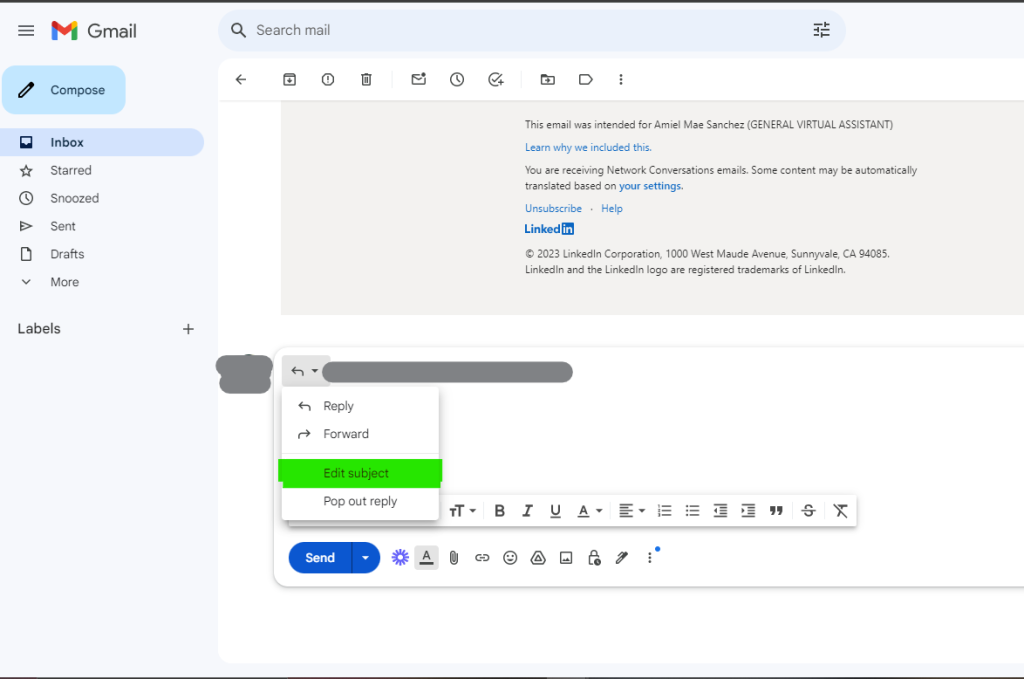Click the Gmail logo
The width and height of the screenshot is (1024, 679).
pyautogui.click(x=94, y=31)
